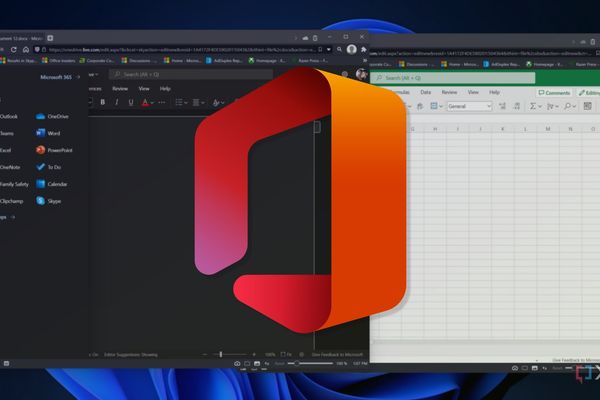The height and width of the screenshot is (400, 600).
Task: Open Clipchamp from the app list
Action: (11, 201)
